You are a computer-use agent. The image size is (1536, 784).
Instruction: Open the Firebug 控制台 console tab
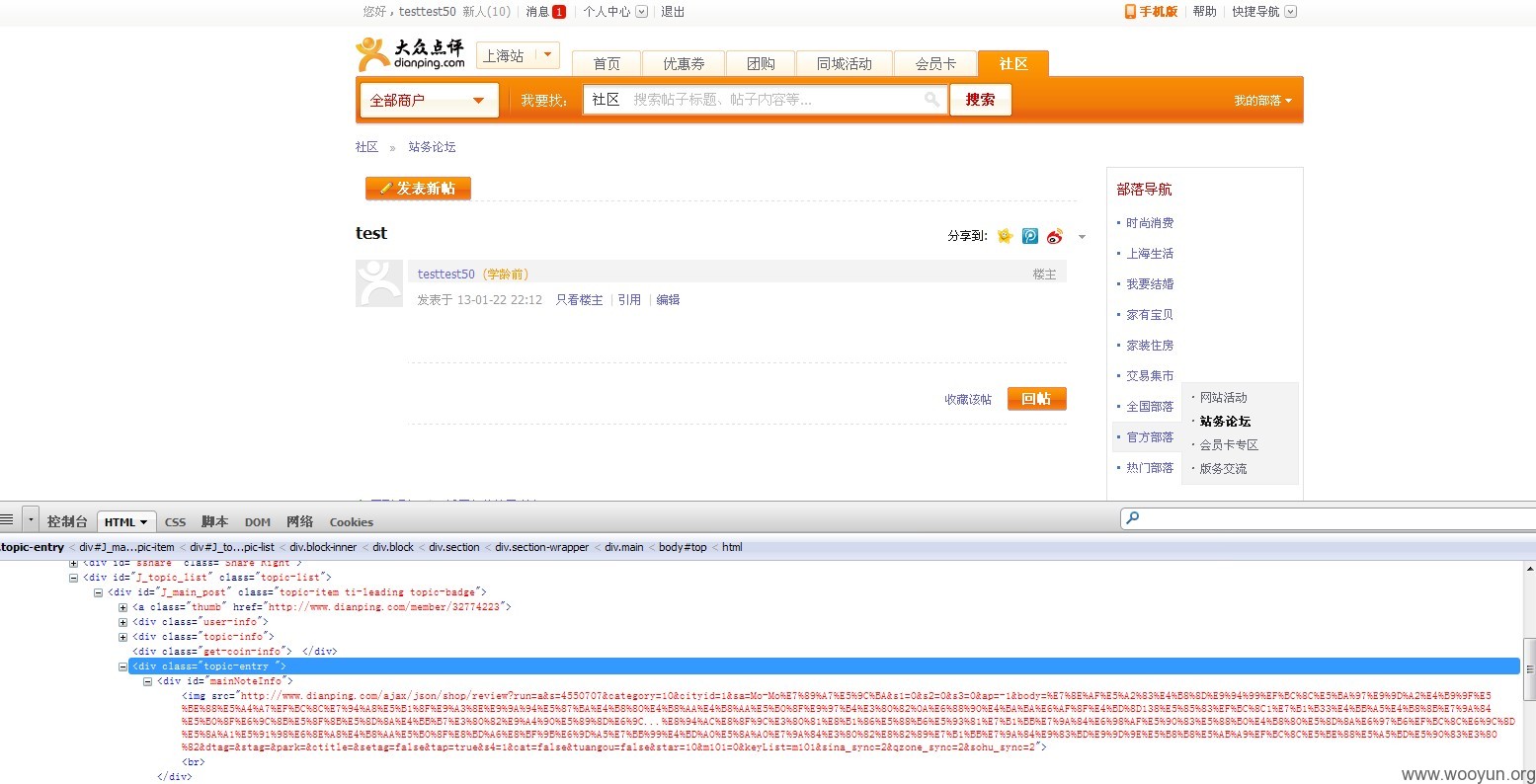(x=67, y=521)
